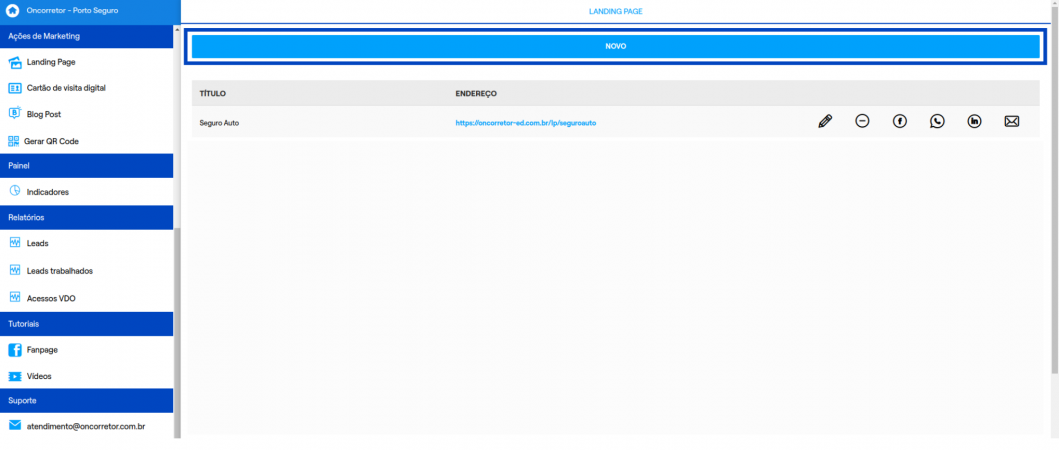Open Indicadores panel
Viewport: 1059px width, 450px height.
pyautogui.click(x=48, y=193)
